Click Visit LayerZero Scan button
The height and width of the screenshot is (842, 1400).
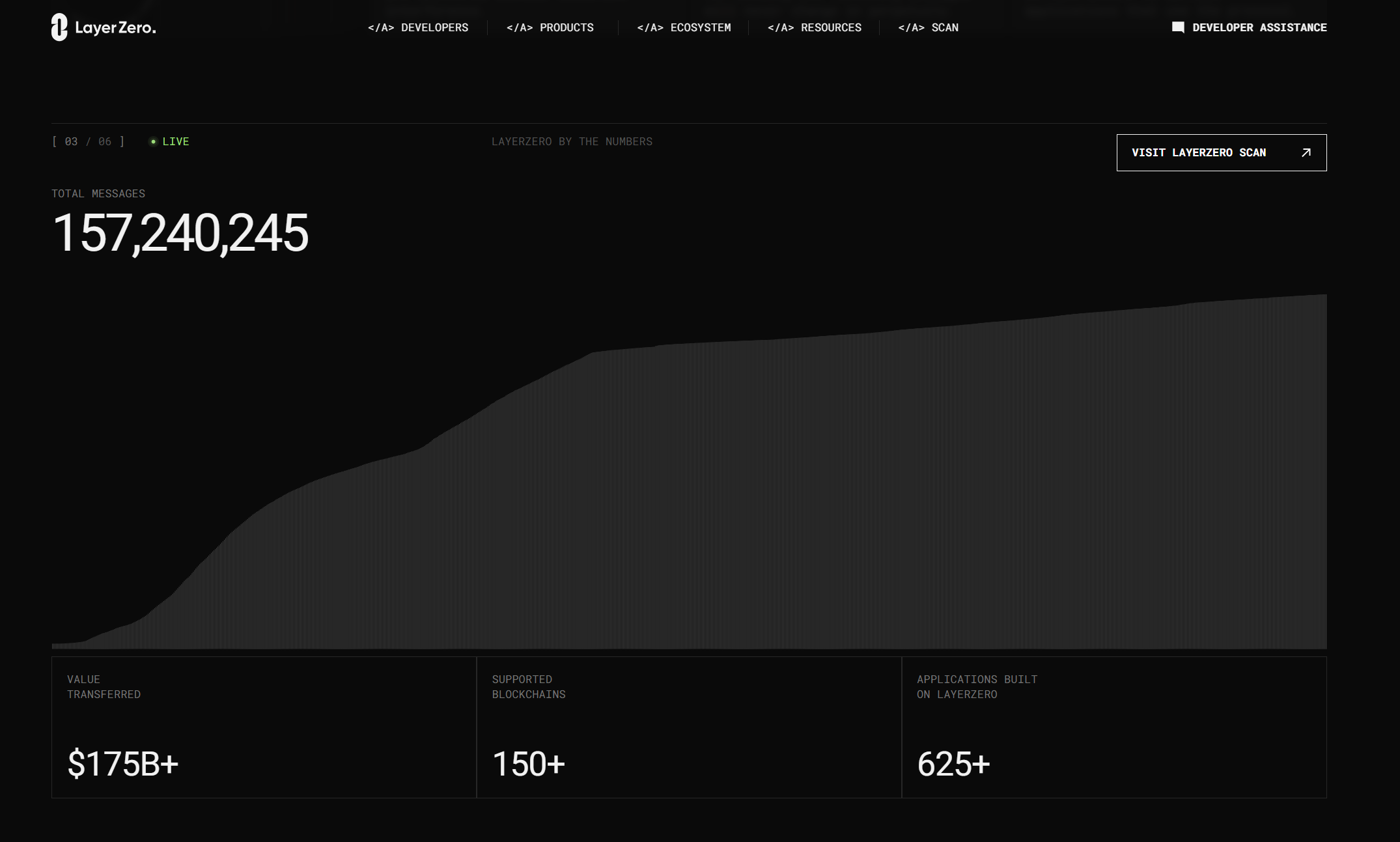[x=1198, y=152]
